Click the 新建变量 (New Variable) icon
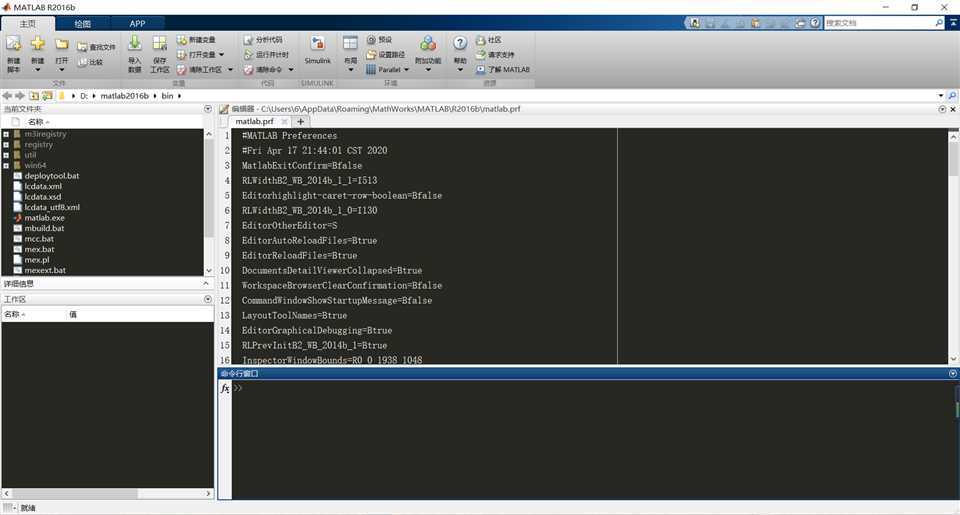This screenshot has width=960, height=515. [182, 40]
